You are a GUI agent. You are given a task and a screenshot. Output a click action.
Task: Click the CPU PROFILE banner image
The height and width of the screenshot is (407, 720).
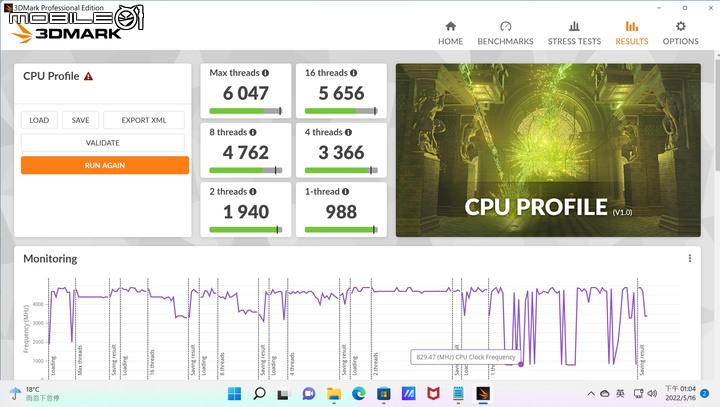coord(548,150)
